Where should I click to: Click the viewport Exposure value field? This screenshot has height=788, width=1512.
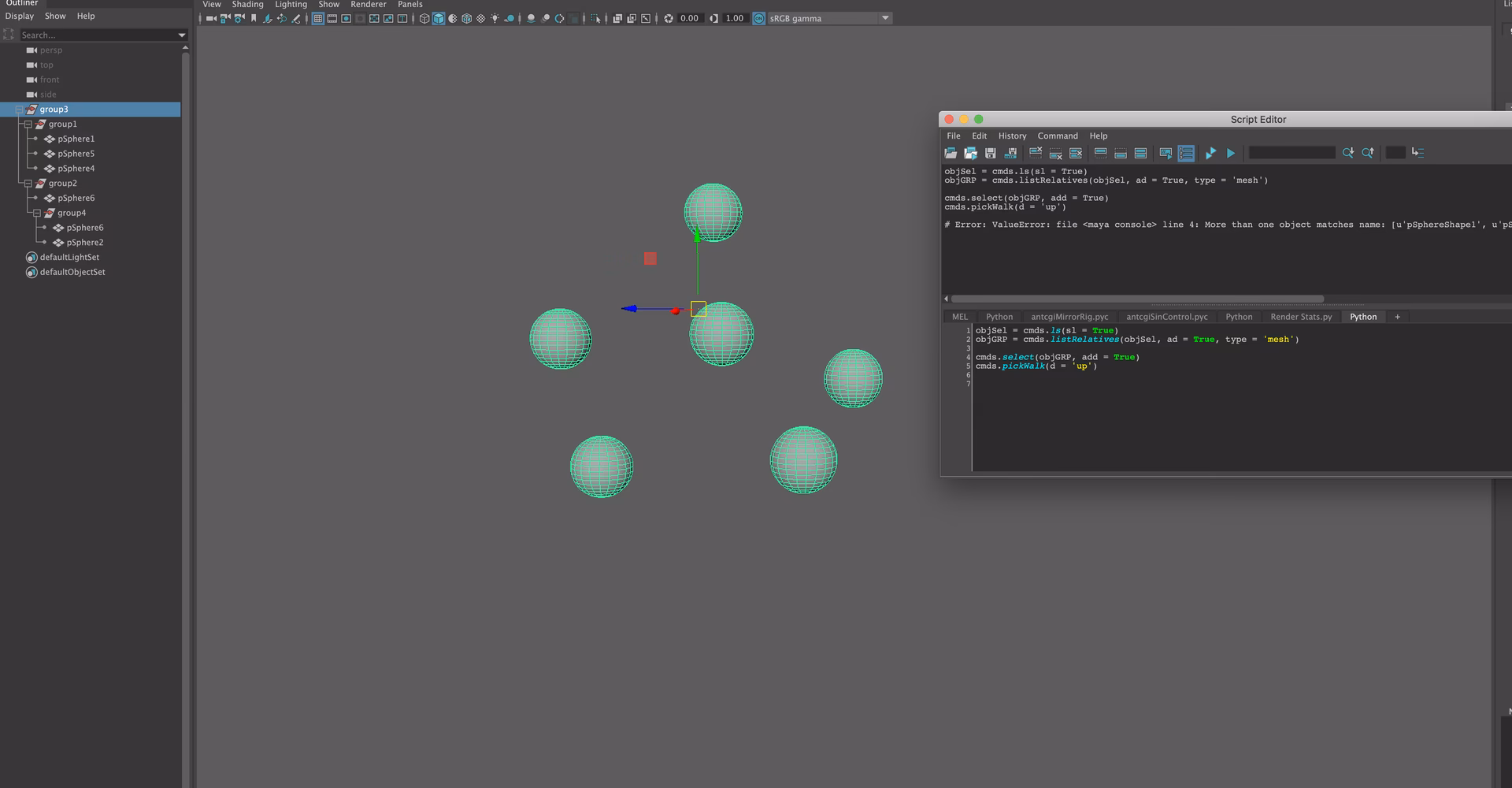[x=689, y=19]
